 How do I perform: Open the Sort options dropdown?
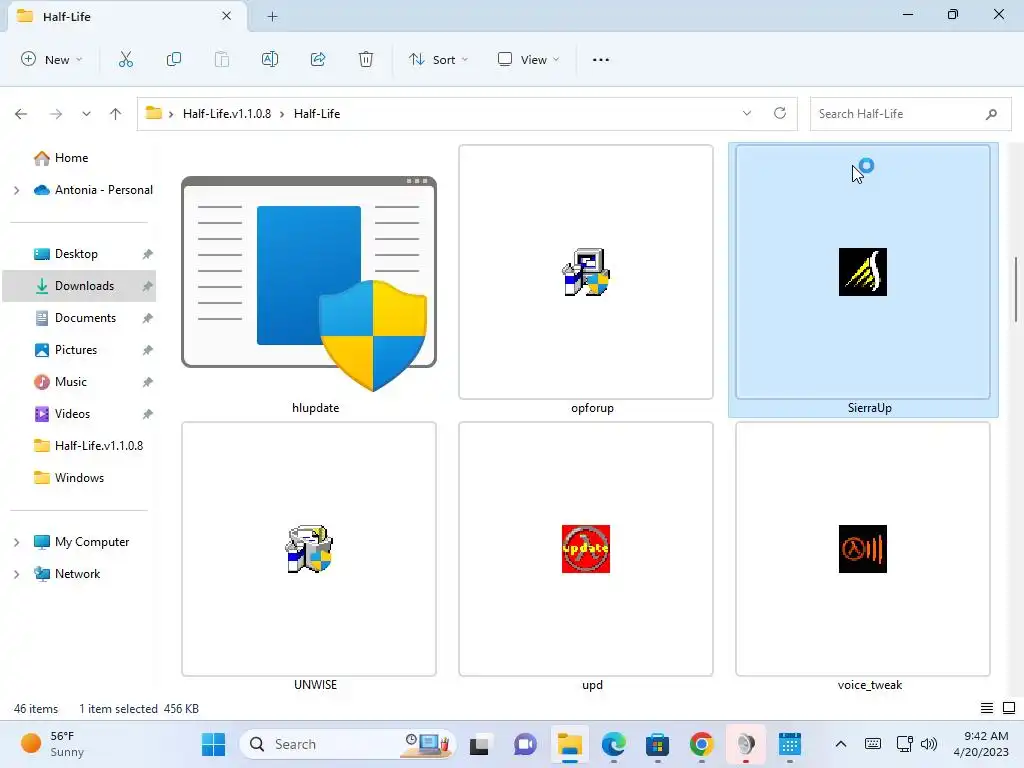(438, 59)
